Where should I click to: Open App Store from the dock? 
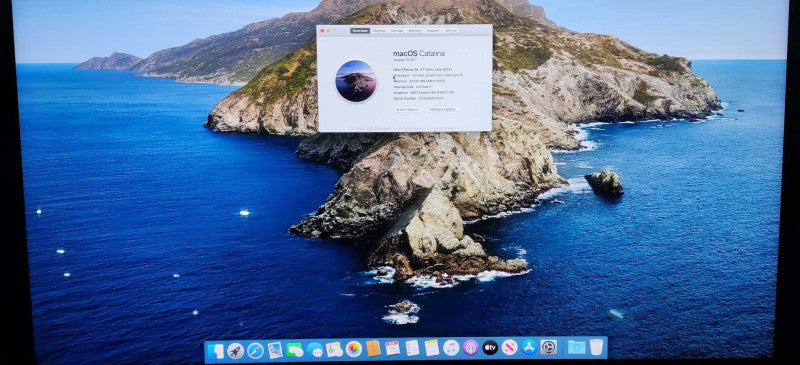coord(529,347)
